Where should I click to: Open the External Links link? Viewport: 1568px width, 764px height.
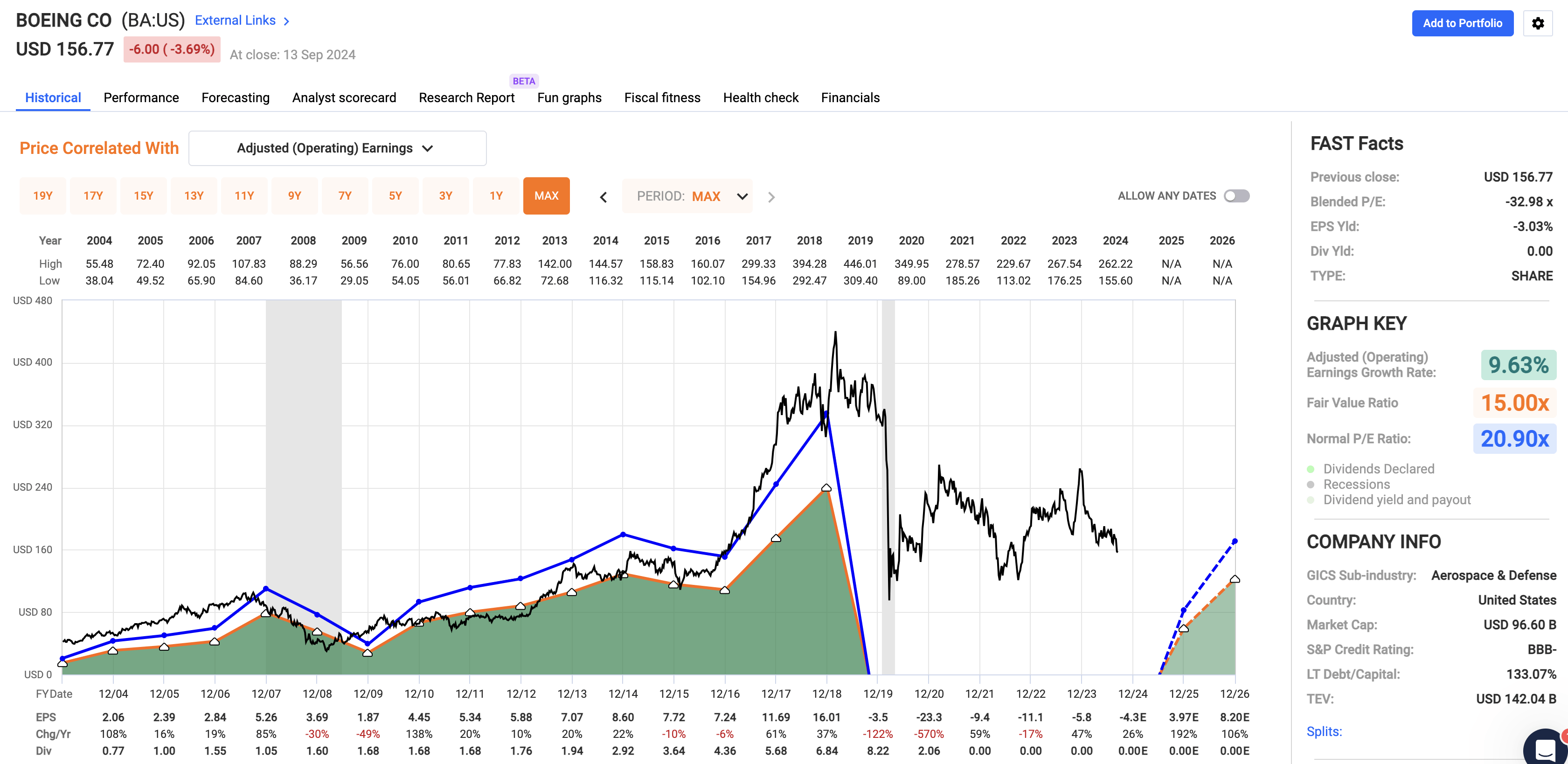(x=235, y=21)
